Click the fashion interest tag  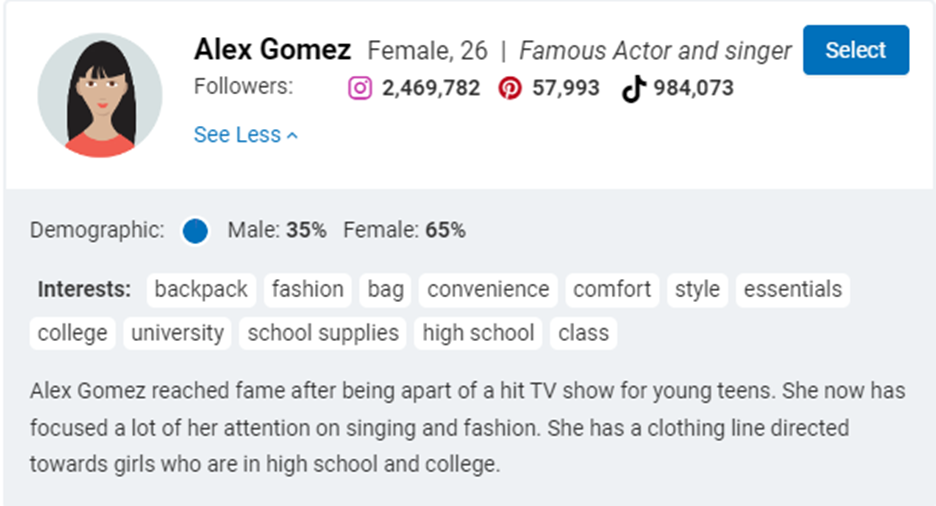(x=307, y=290)
